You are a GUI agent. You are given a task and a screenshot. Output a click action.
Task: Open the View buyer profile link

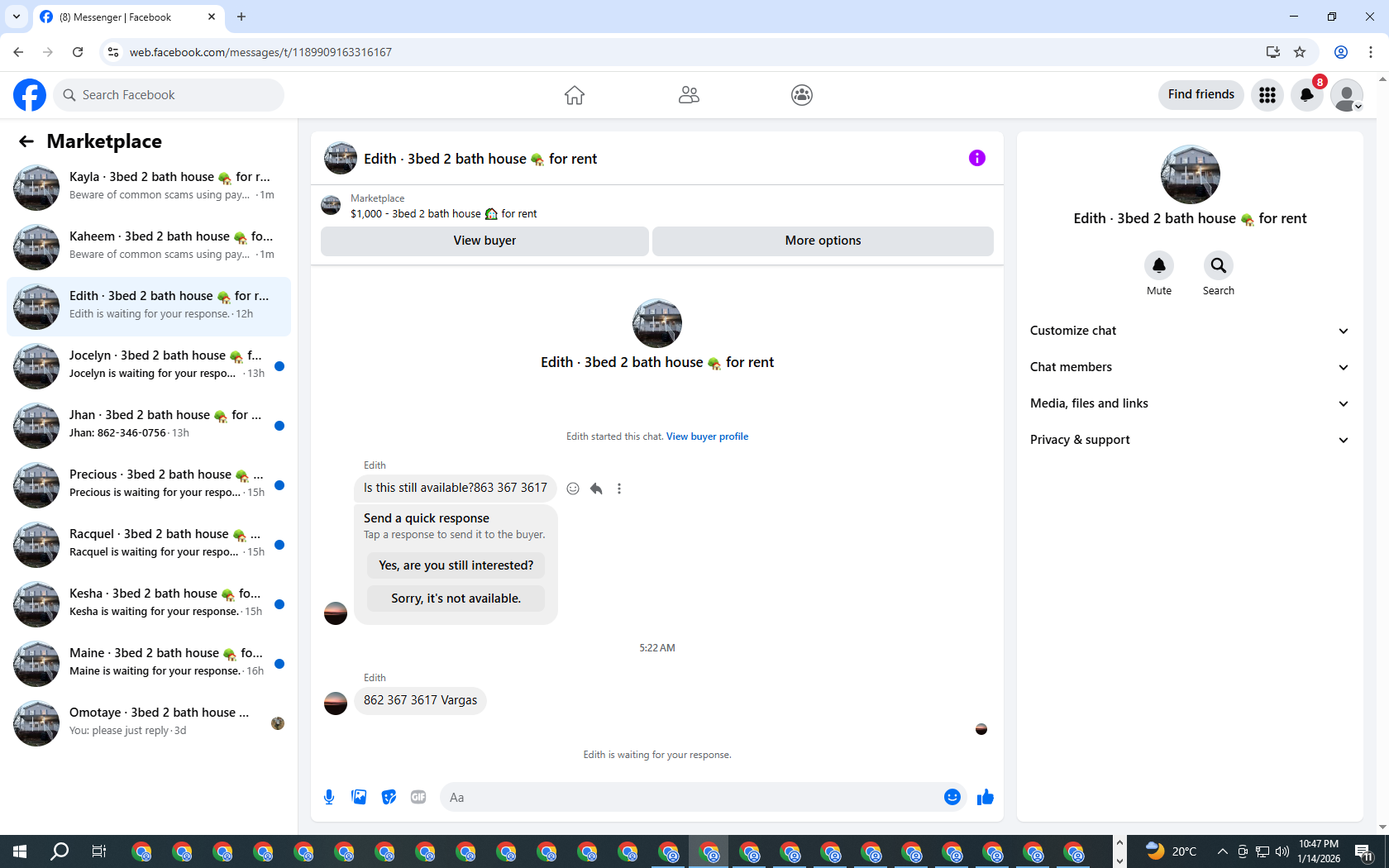(707, 436)
